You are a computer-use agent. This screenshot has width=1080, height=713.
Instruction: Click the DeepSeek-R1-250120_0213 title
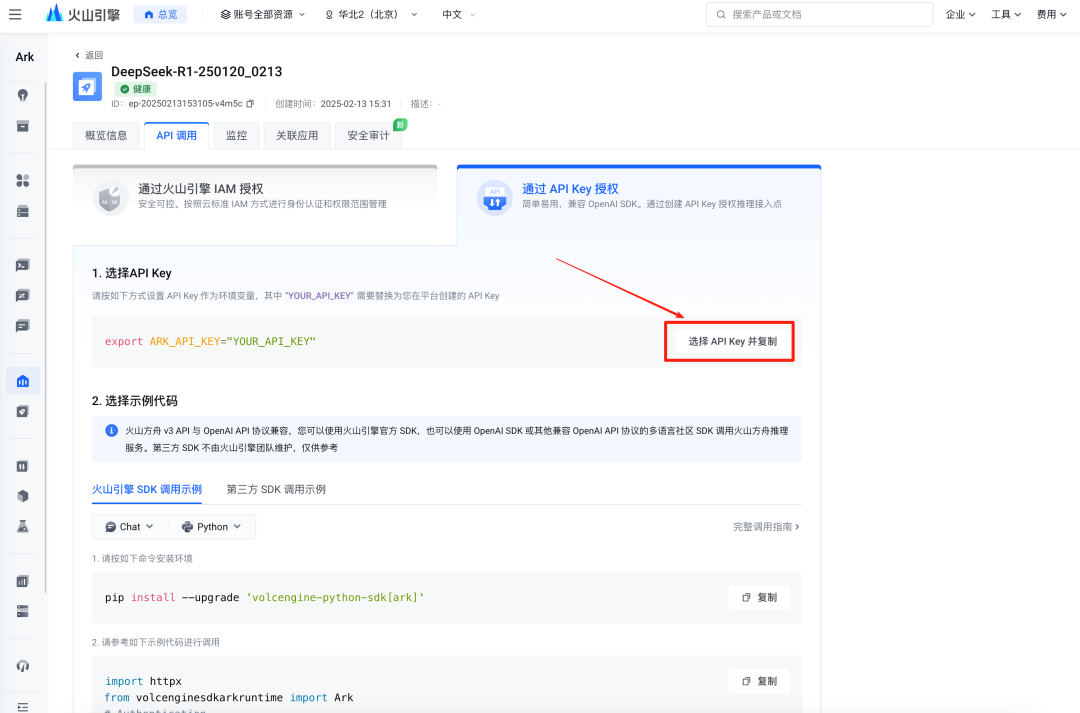click(x=196, y=72)
